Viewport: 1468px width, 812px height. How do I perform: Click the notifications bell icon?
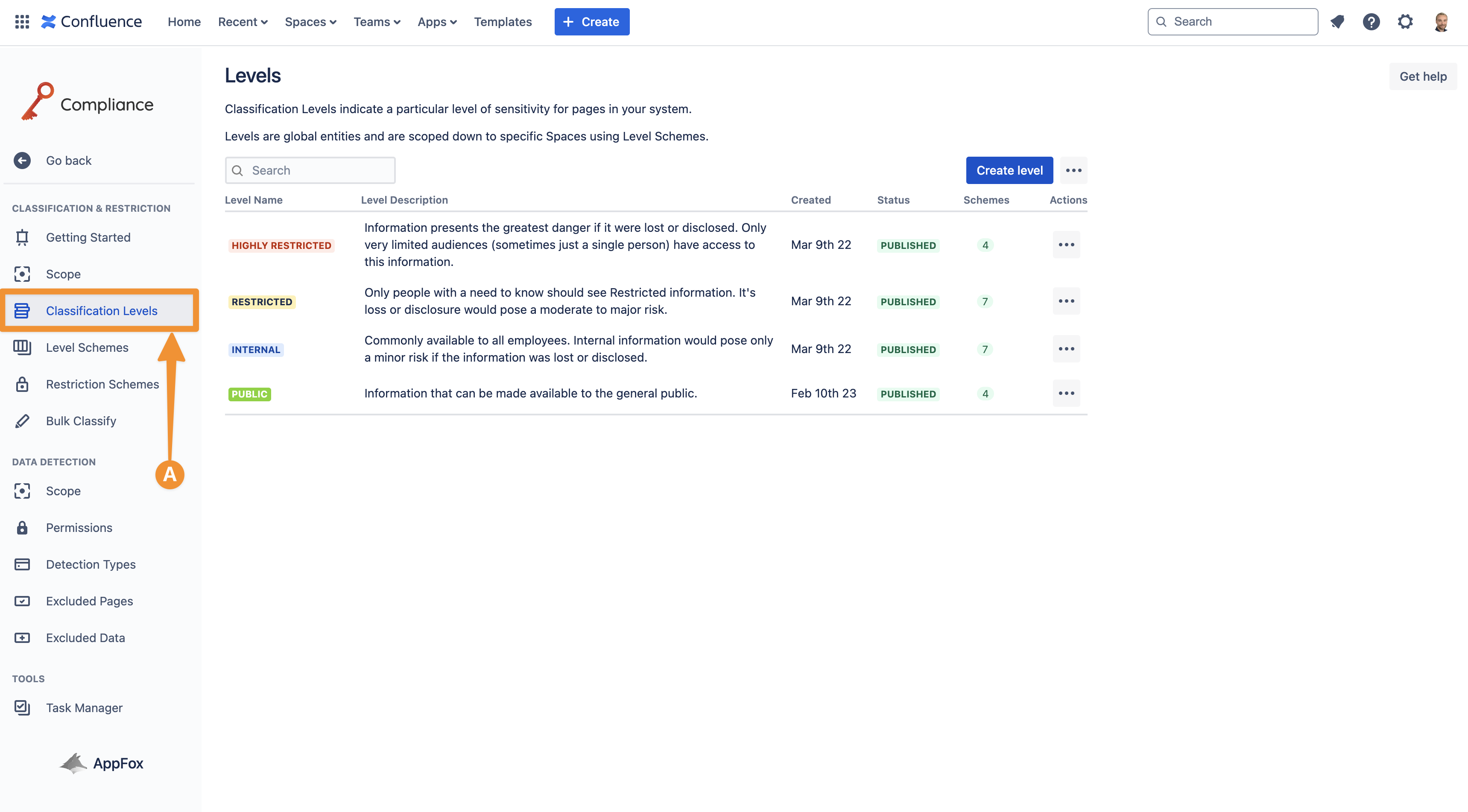point(1337,22)
